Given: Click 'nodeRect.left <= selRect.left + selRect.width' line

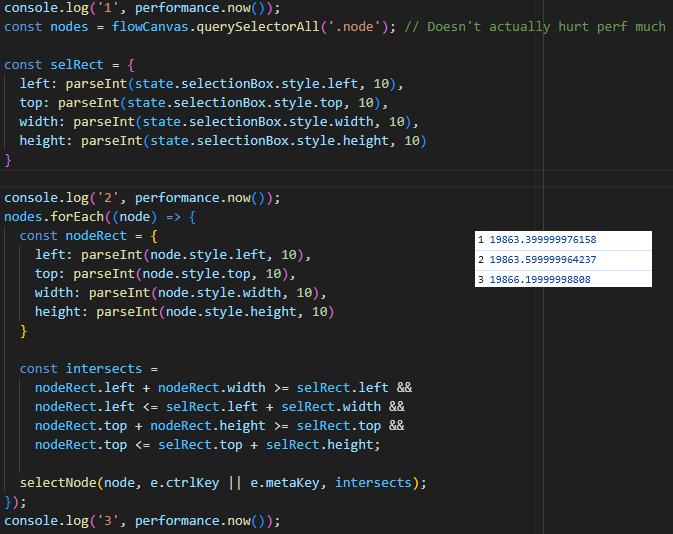Looking at the screenshot, I should [x=219, y=407].
